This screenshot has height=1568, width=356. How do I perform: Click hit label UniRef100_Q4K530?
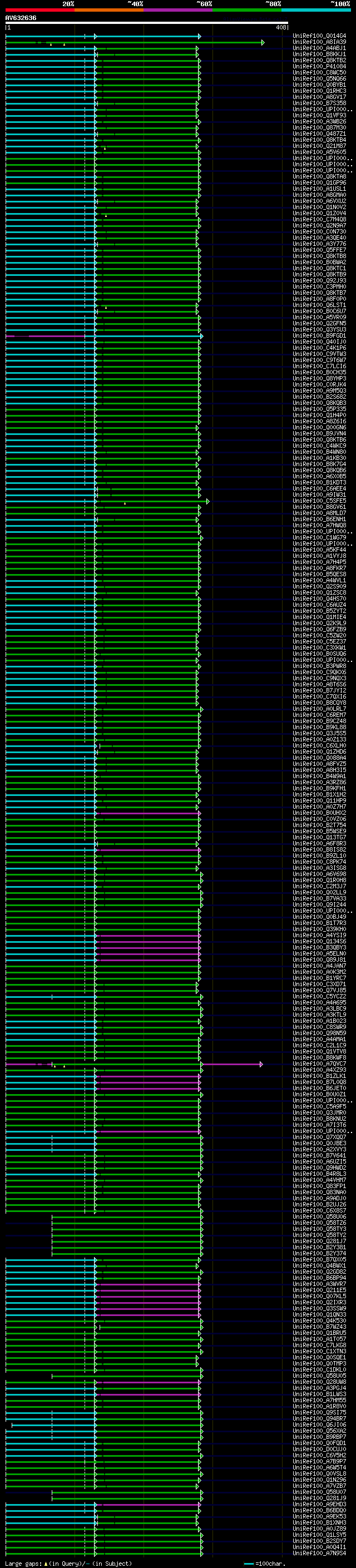tap(319, 1320)
